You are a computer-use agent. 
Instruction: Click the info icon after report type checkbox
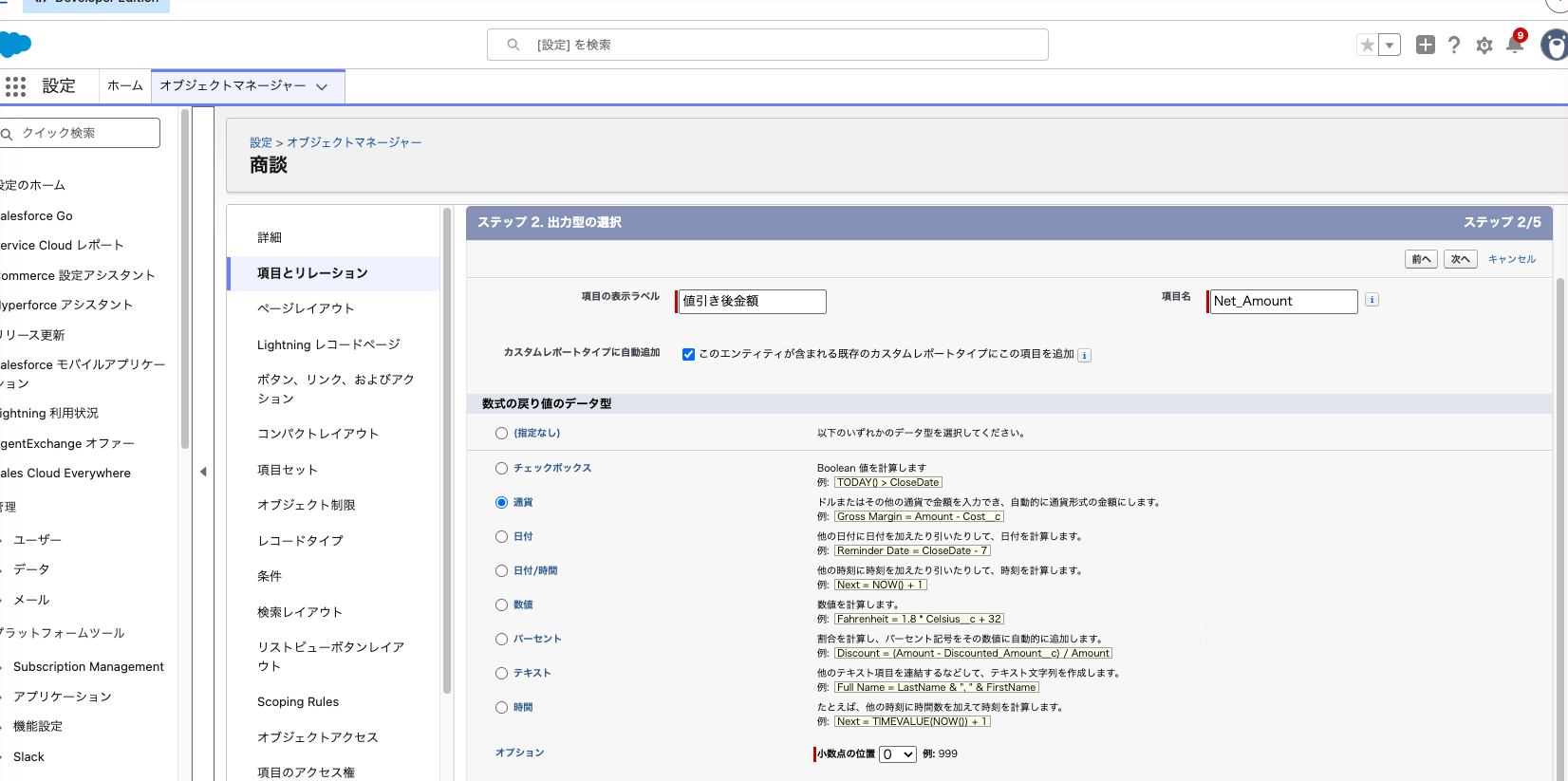pyautogui.click(x=1084, y=355)
